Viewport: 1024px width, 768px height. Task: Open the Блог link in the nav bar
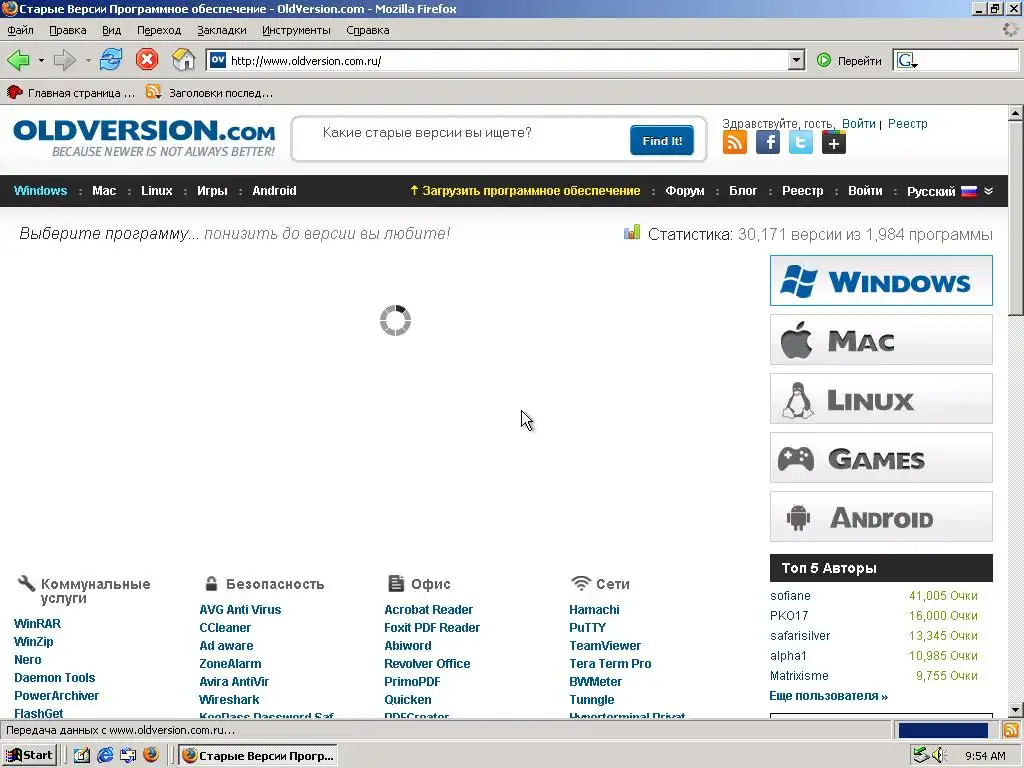(743, 191)
